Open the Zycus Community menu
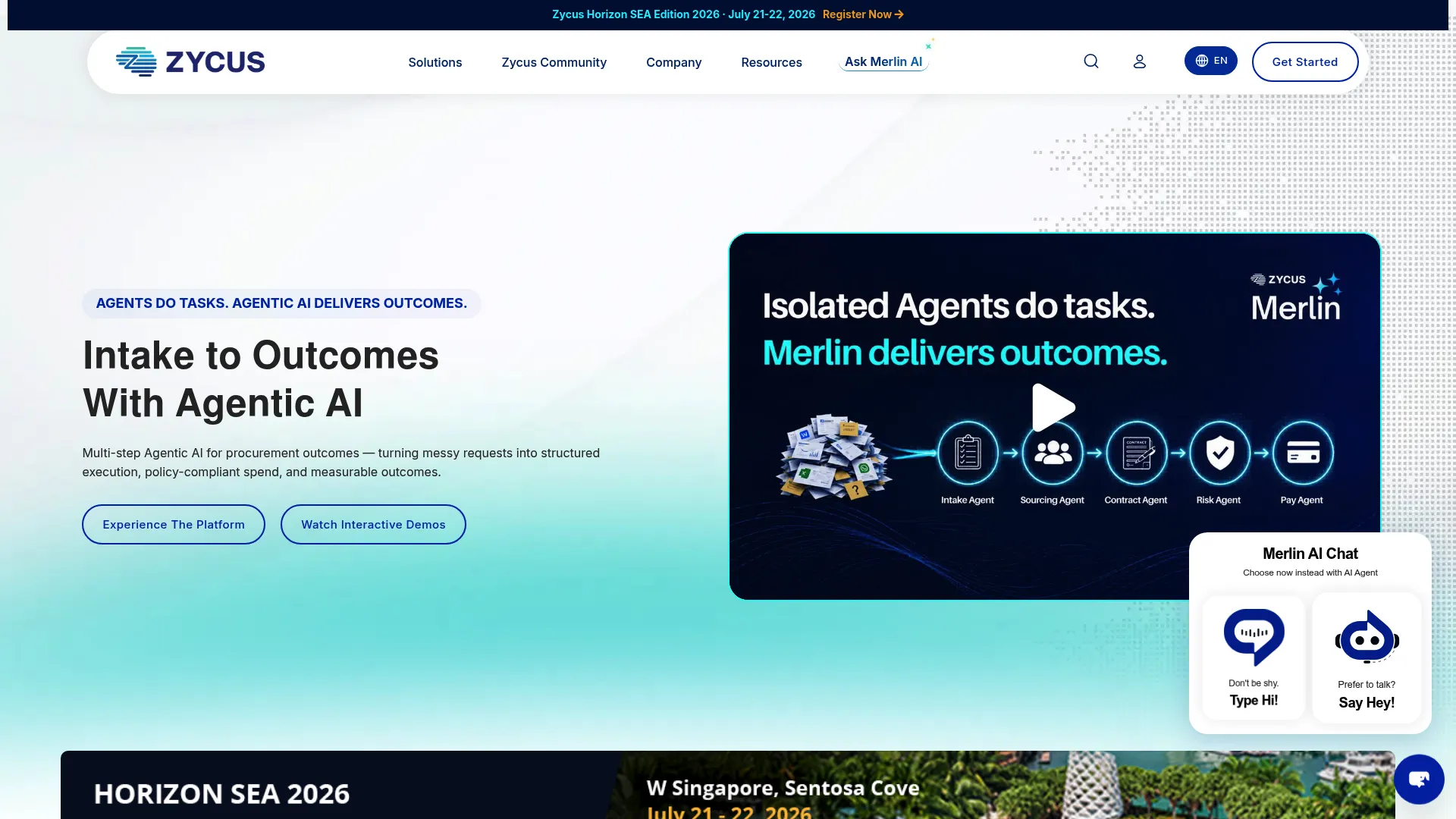Viewport: 1456px width, 819px height. [x=554, y=62]
